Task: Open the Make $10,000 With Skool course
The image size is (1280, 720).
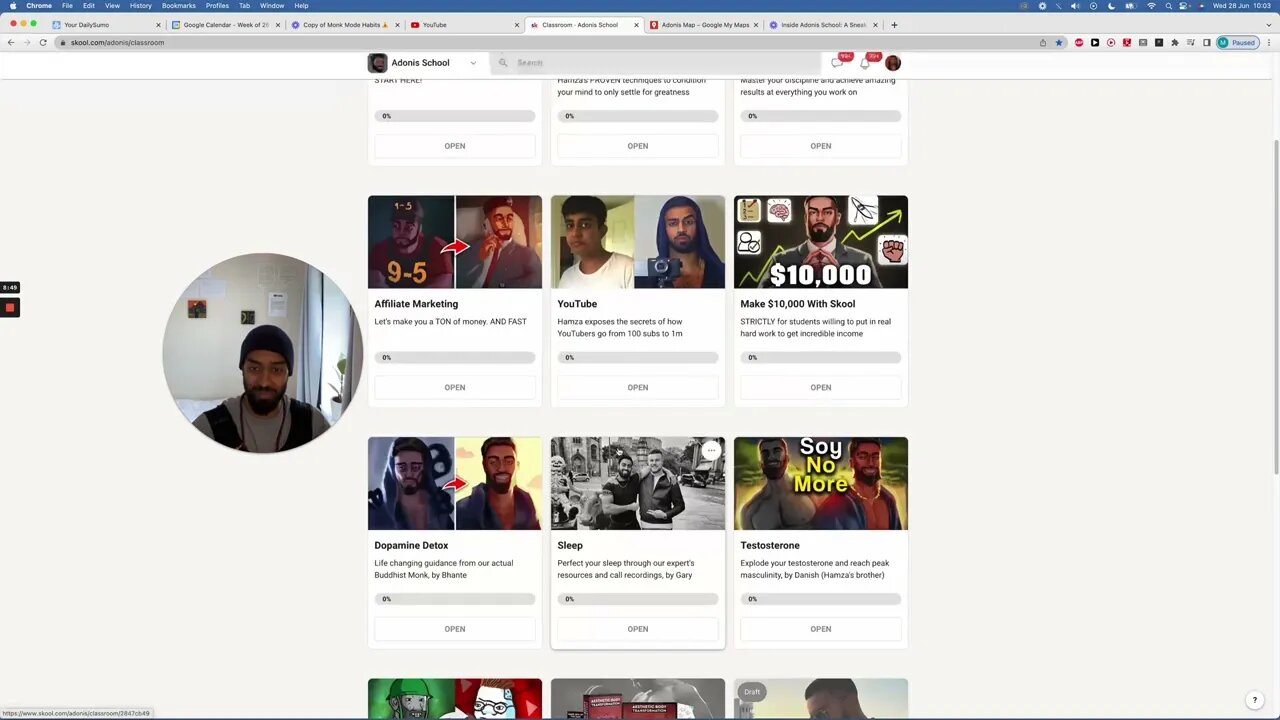Action: click(821, 387)
